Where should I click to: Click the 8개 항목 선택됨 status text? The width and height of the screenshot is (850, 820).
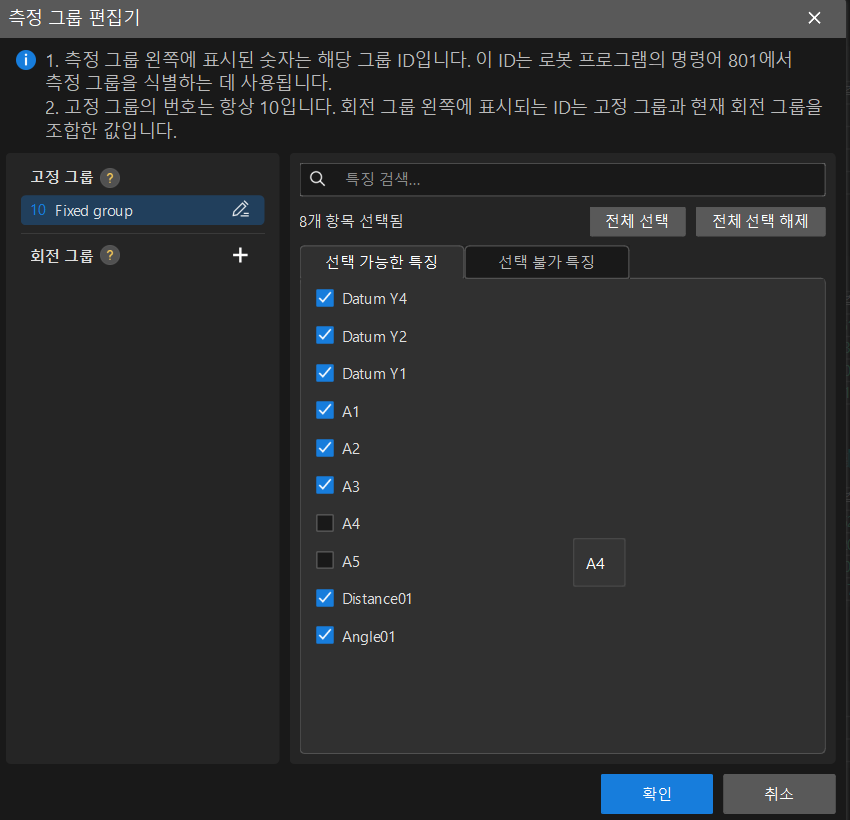pos(351,221)
